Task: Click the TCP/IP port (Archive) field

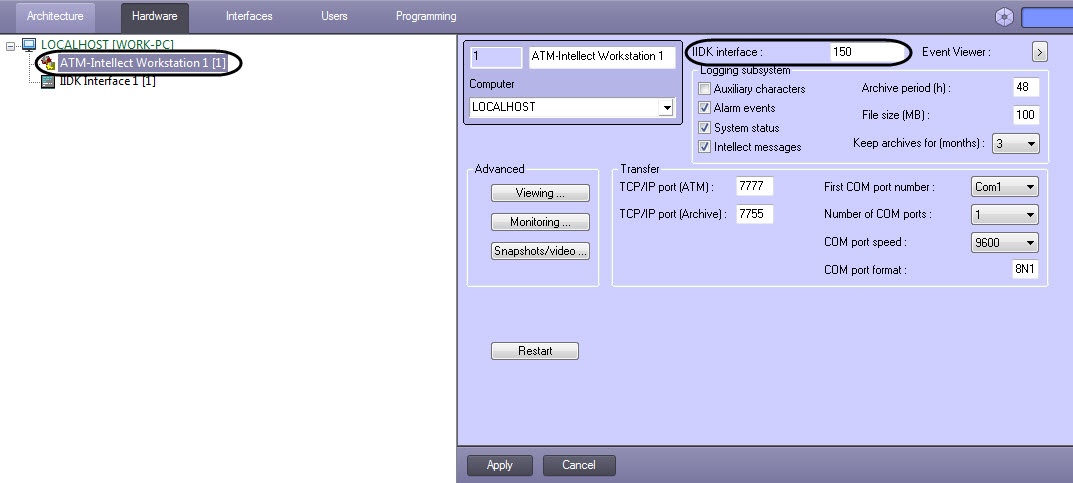Action: [x=755, y=214]
